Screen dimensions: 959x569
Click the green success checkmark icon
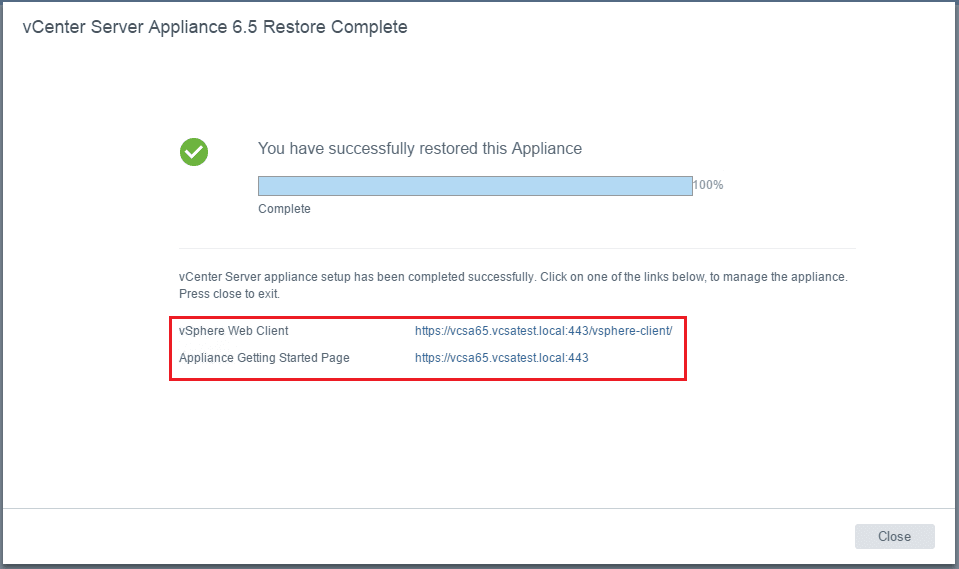coord(194,152)
